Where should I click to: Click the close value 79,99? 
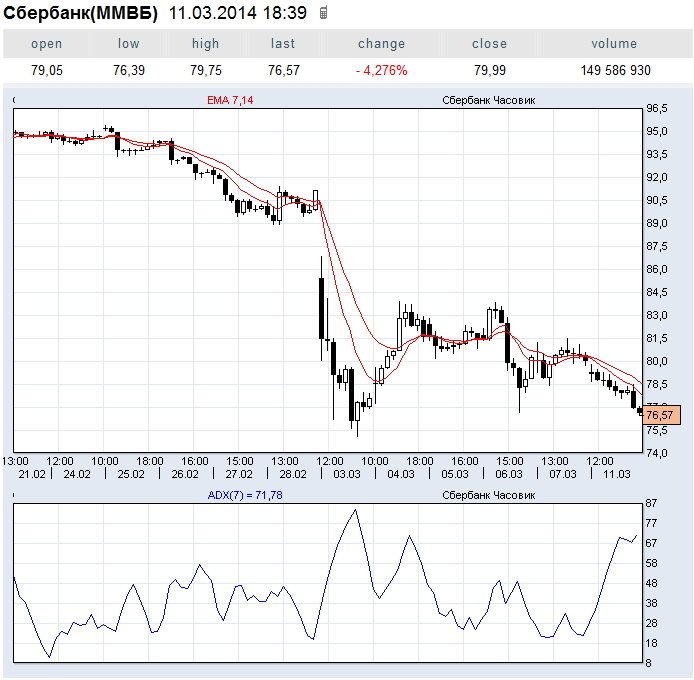[x=490, y=70]
